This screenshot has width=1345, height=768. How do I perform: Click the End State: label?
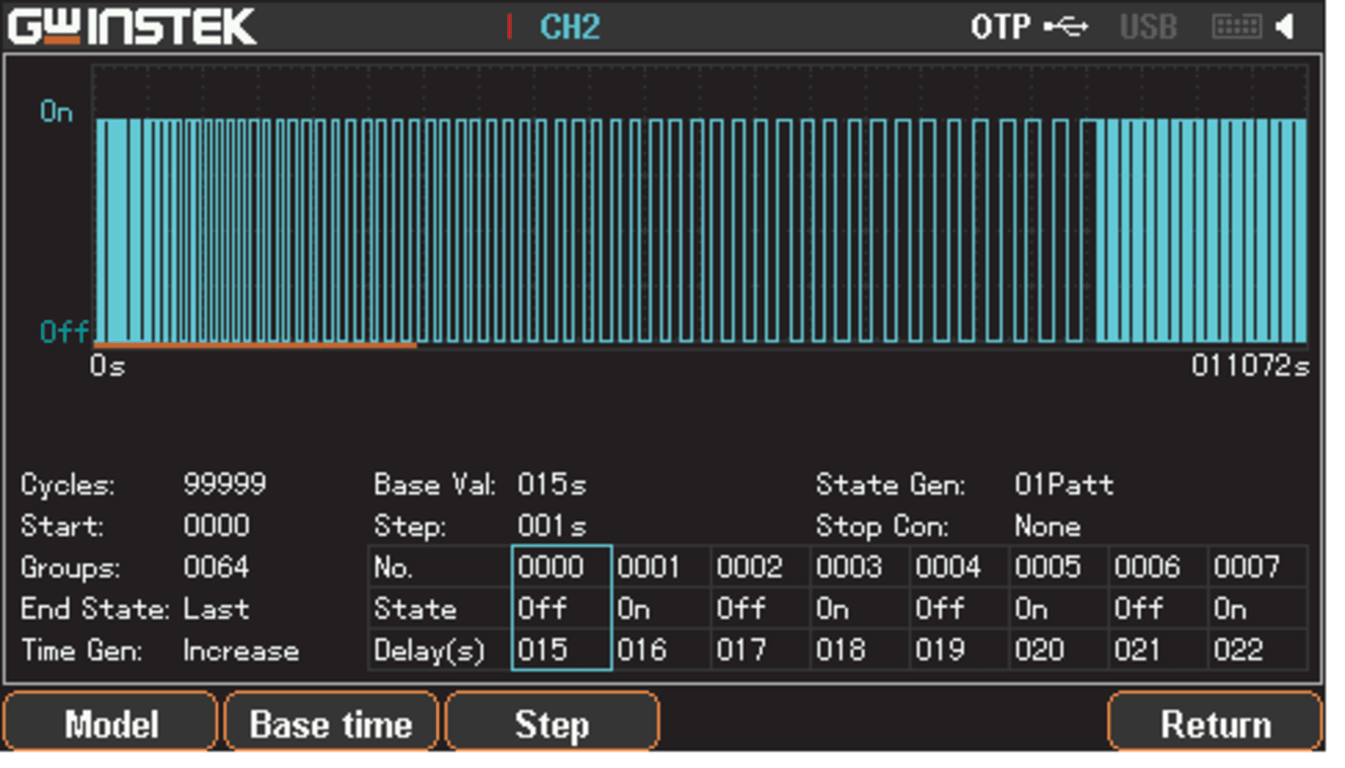[95, 609]
